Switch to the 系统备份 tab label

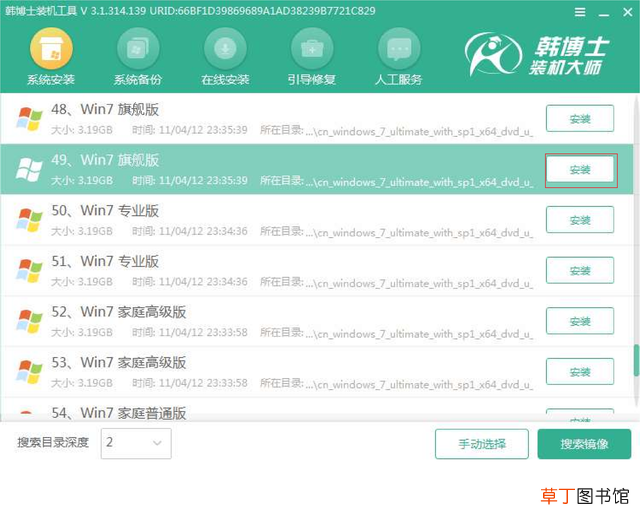pyautogui.click(x=138, y=80)
